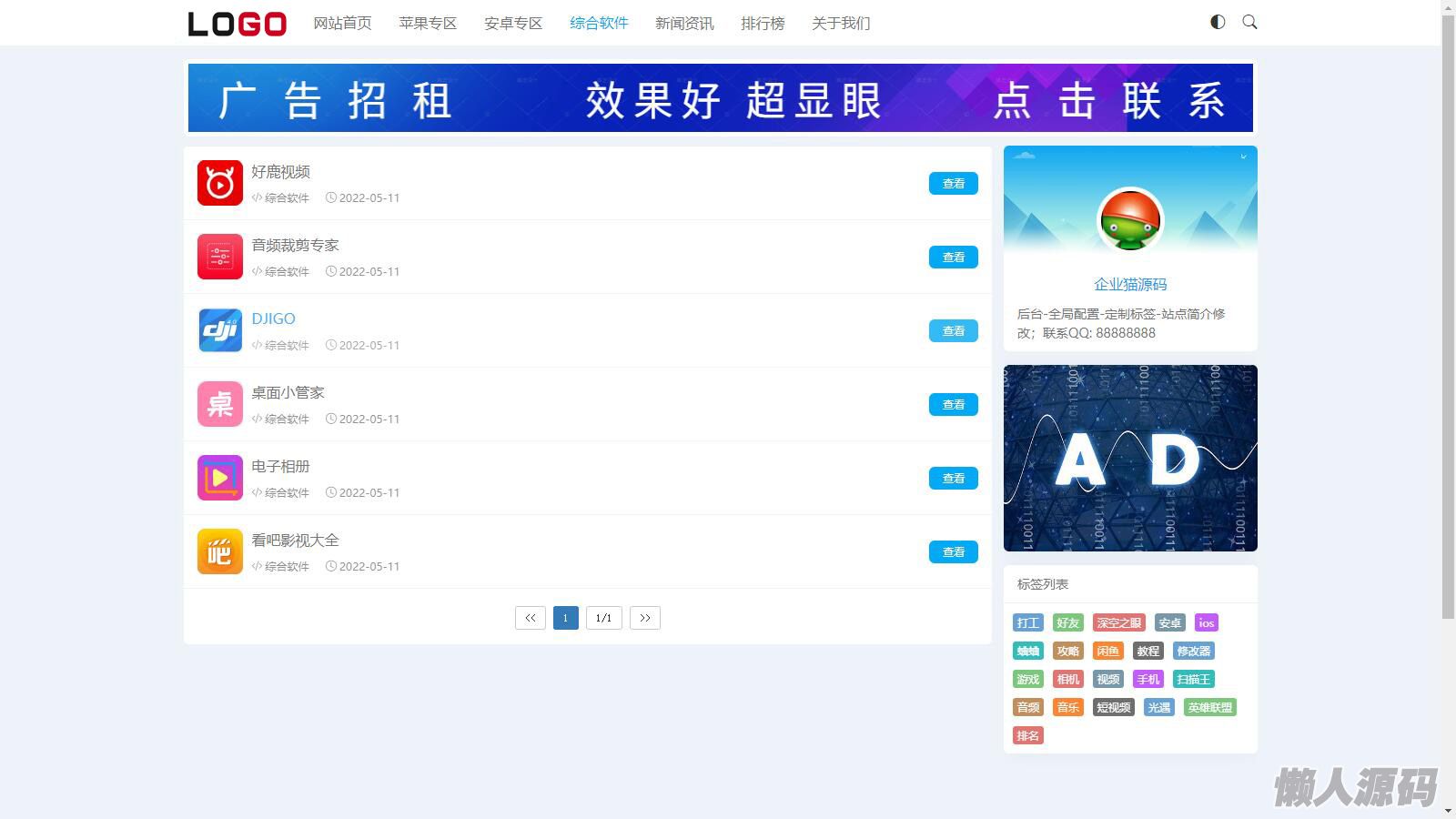1456x819 pixels.
Task: Click the 好鹿视频 red app icon
Action: tap(219, 183)
